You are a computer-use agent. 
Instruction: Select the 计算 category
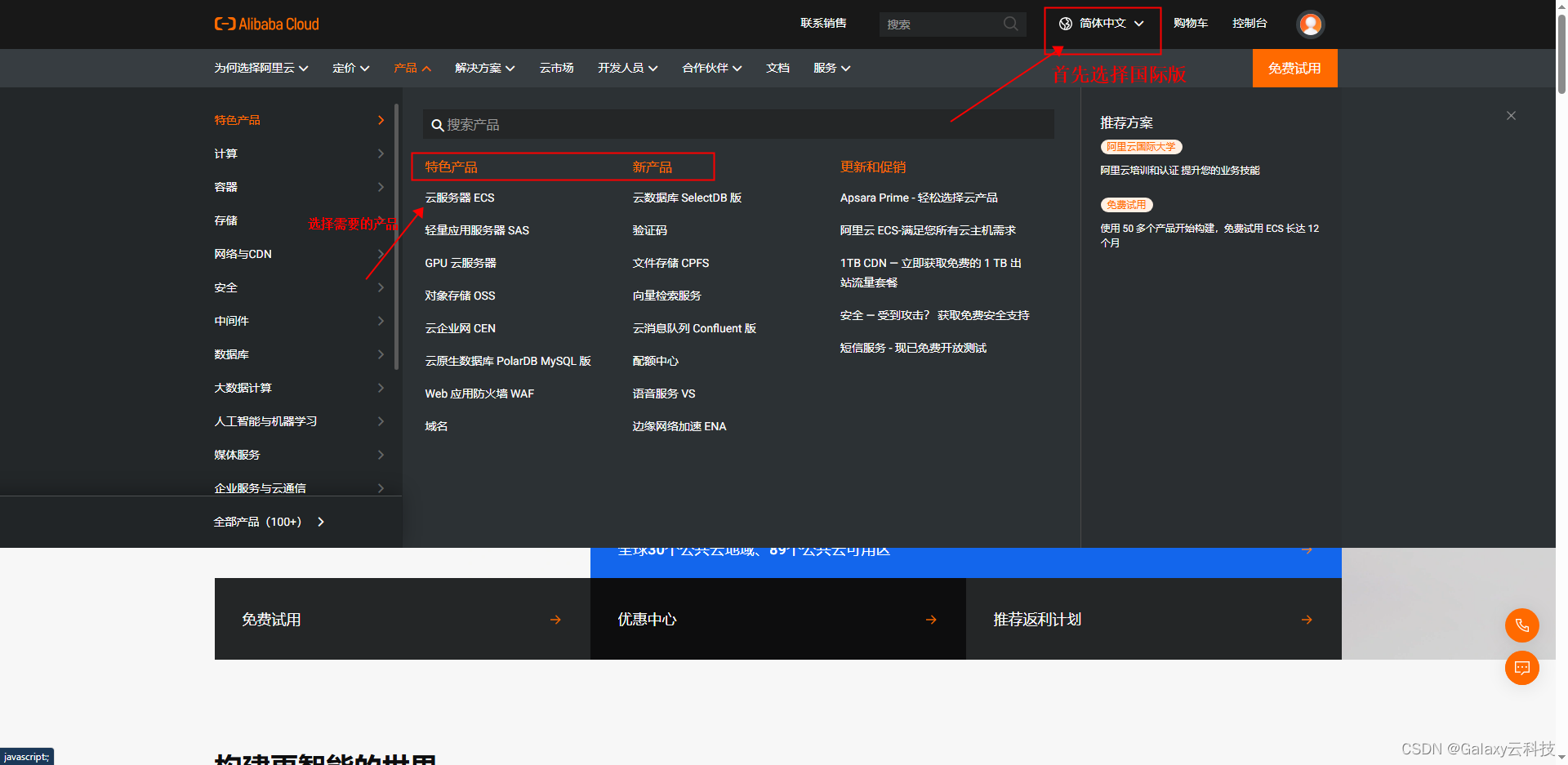coord(299,153)
